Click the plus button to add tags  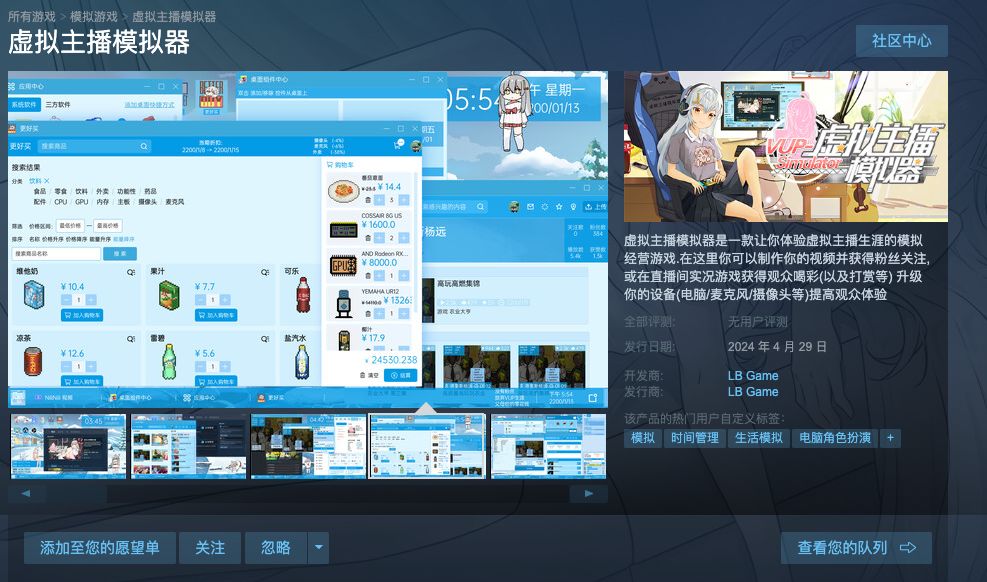tap(890, 438)
